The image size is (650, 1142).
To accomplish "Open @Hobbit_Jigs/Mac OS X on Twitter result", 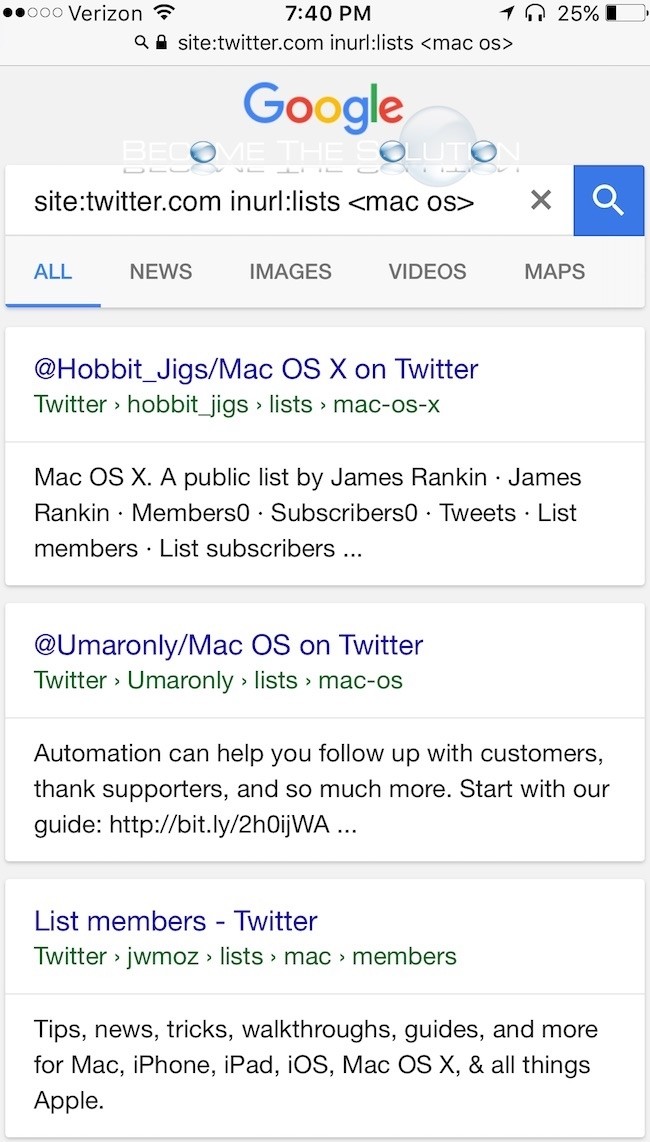I will point(256,369).
